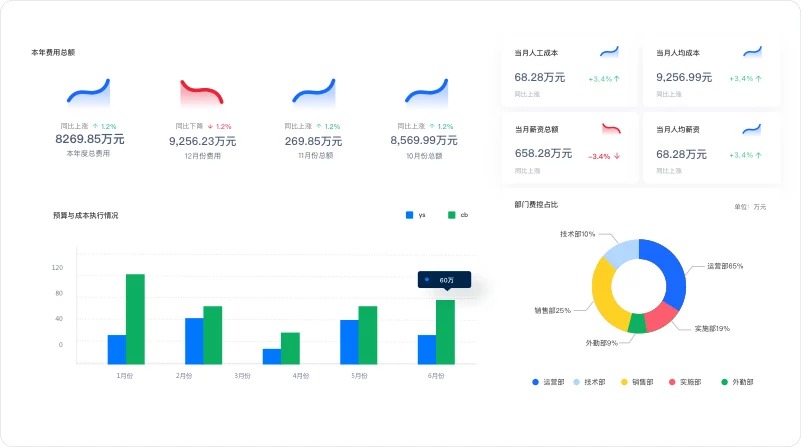Click the 3月份 axis label
802x447 pixels.
click(242, 376)
